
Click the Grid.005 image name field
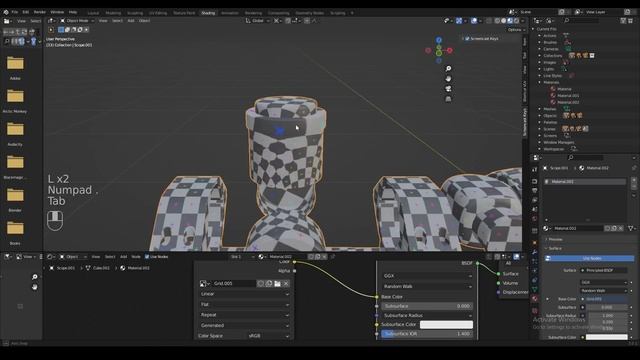click(234, 283)
